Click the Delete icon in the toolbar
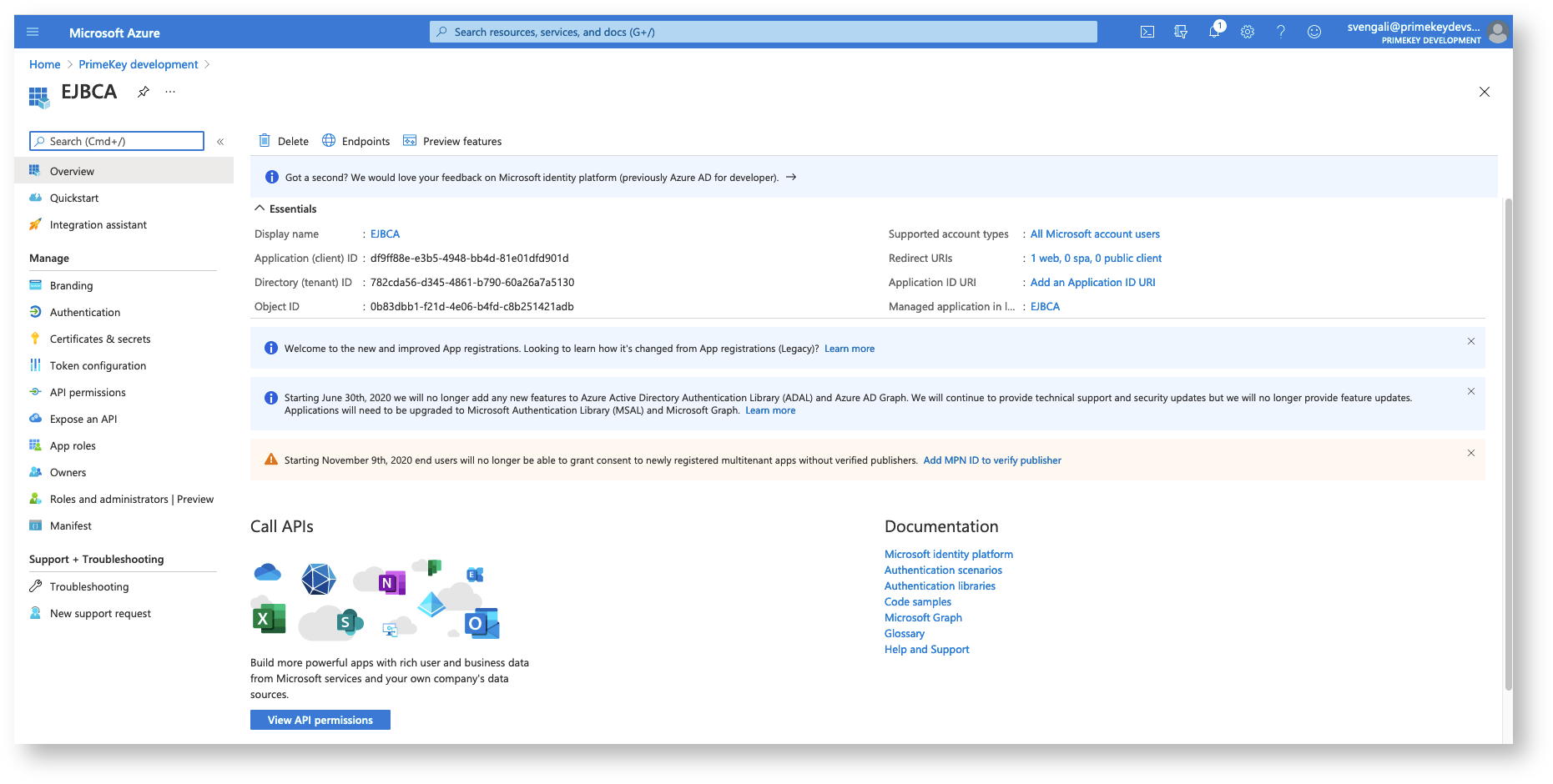1553x784 pixels. coord(284,141)
